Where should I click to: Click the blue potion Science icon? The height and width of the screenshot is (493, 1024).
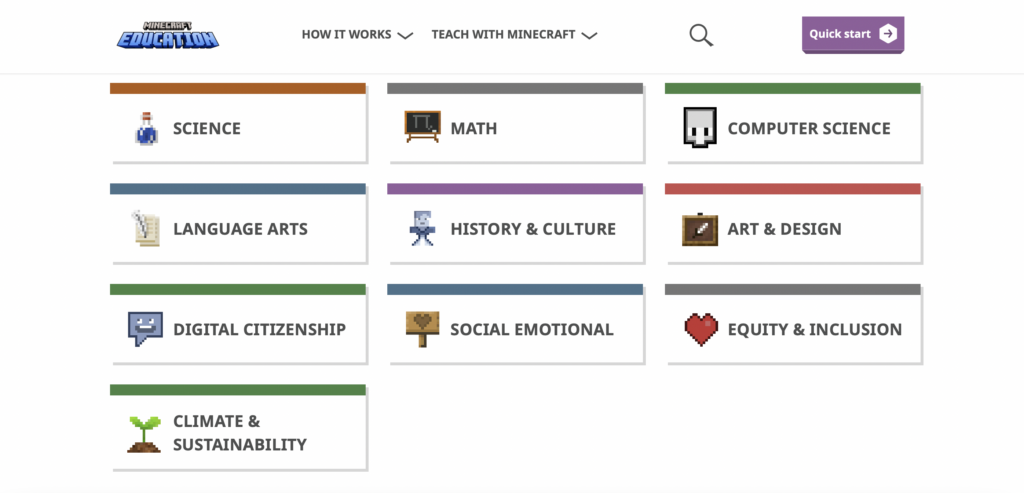tap(146, 128)
